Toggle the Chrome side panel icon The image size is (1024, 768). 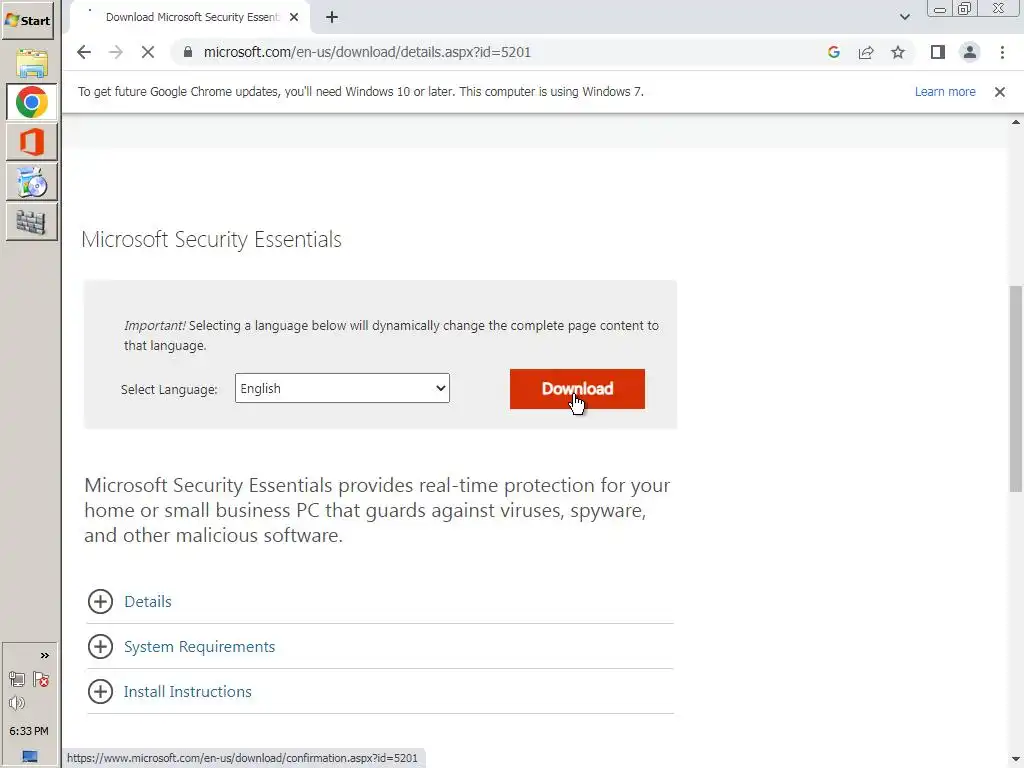click(938, 53)
